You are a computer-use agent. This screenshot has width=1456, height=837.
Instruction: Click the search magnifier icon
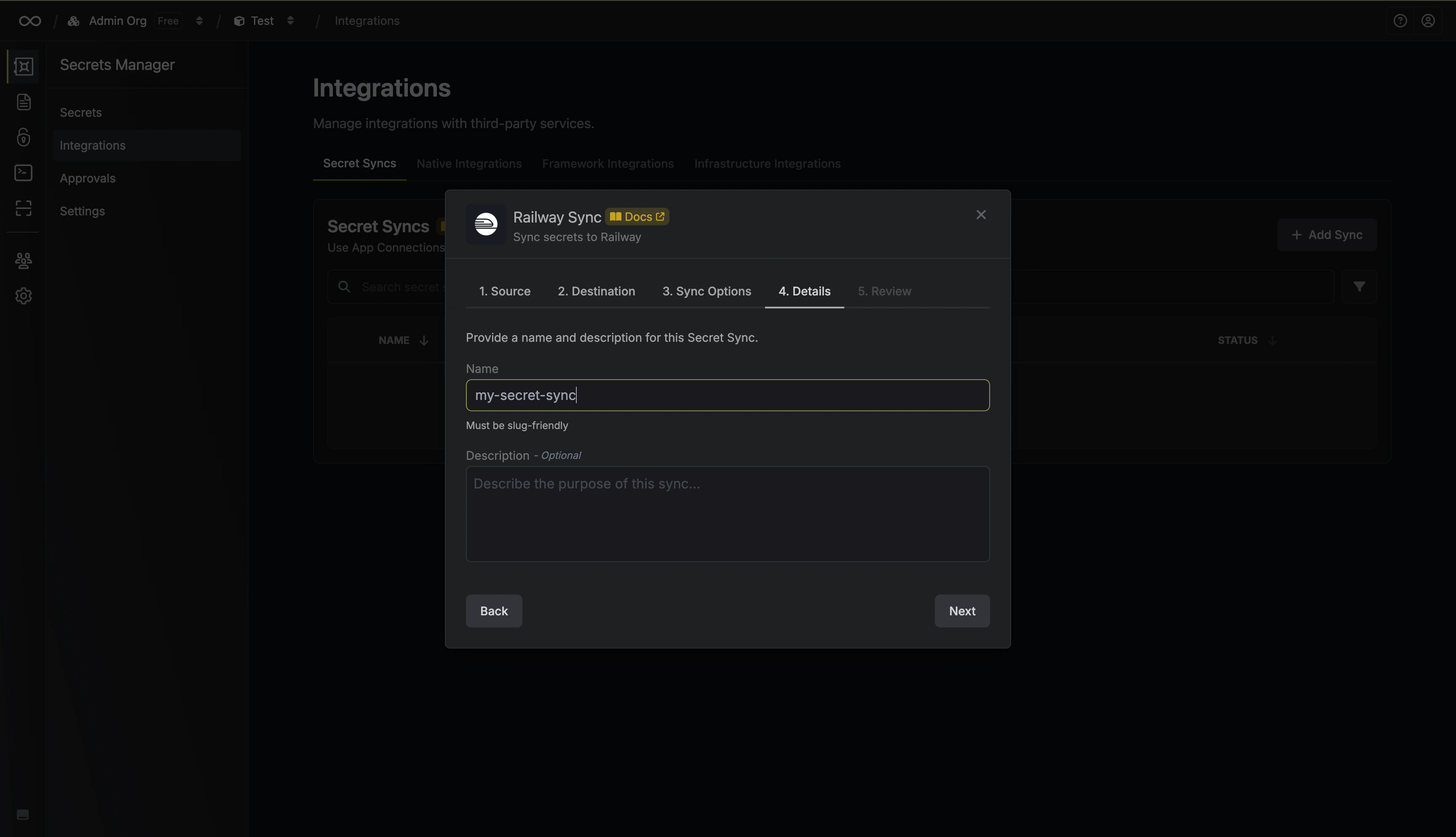point(344,286)
